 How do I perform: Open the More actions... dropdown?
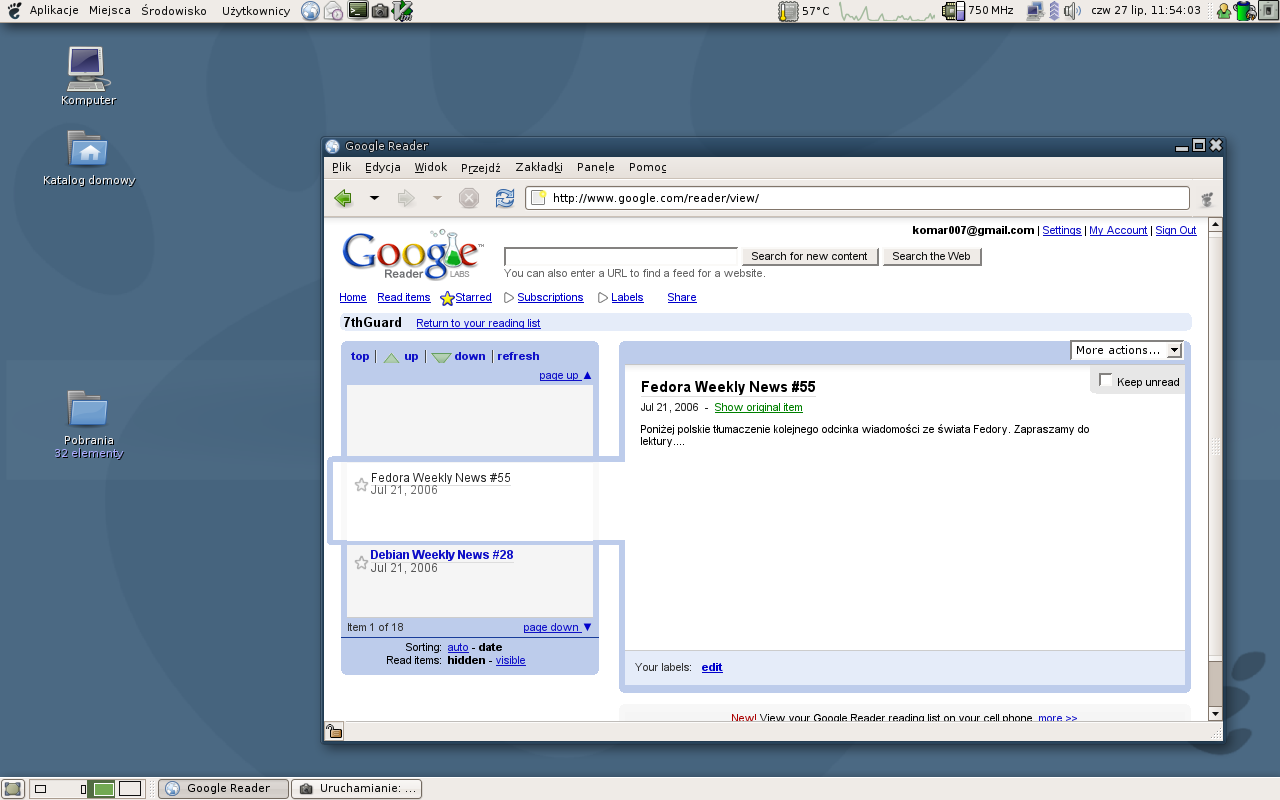point(1127,350)
